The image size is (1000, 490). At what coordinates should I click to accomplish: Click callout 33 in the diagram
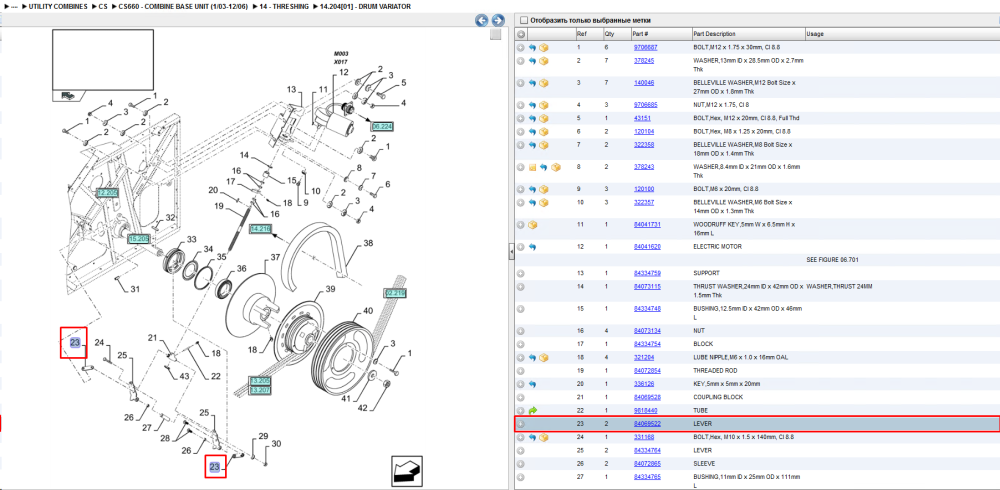[x=191, y=239]
